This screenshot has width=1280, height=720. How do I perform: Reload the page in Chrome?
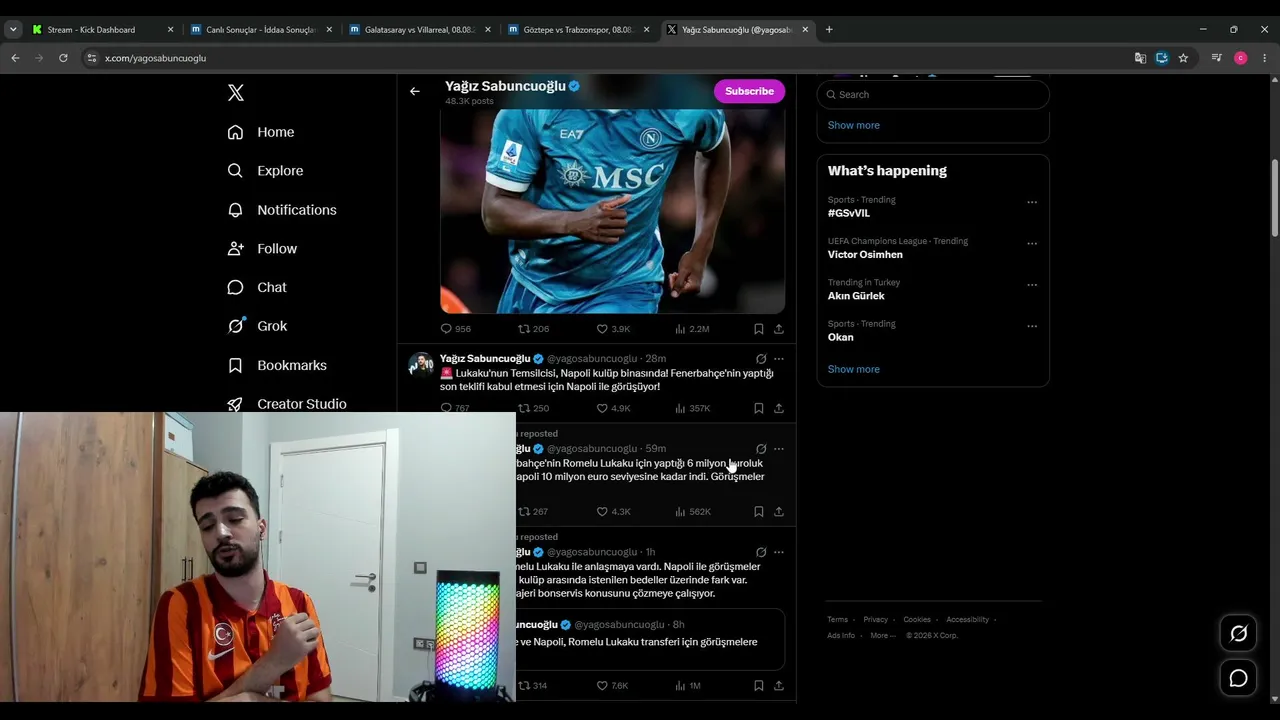pos(63,58)
